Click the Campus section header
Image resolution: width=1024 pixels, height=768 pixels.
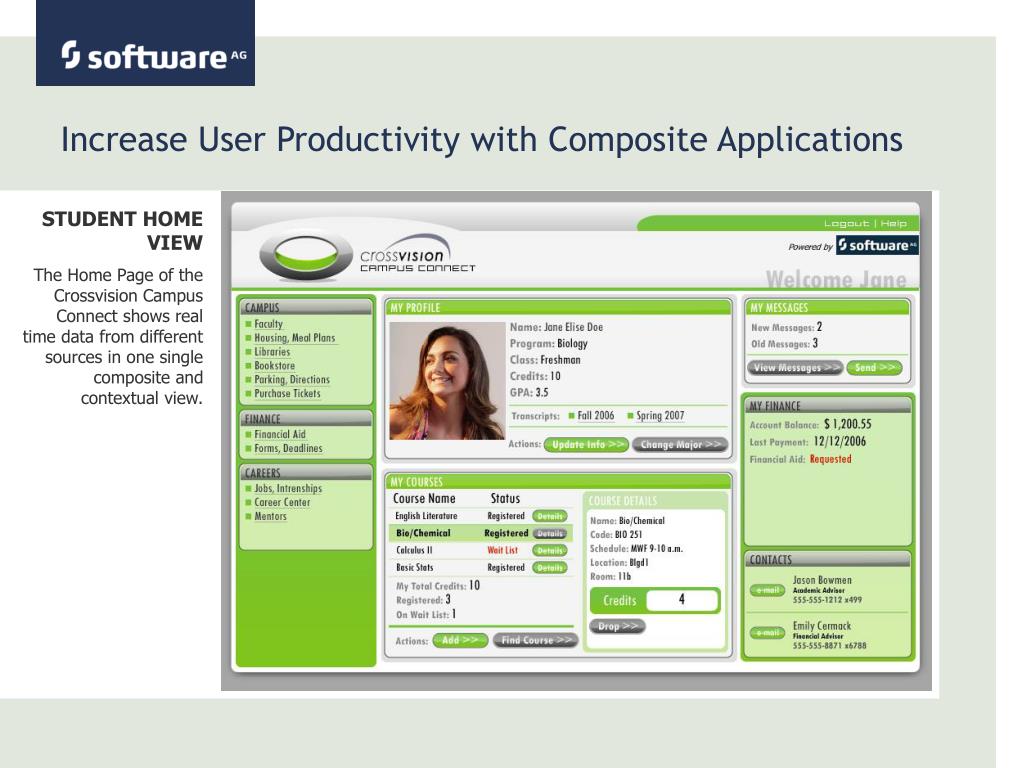tap(306, 307)
